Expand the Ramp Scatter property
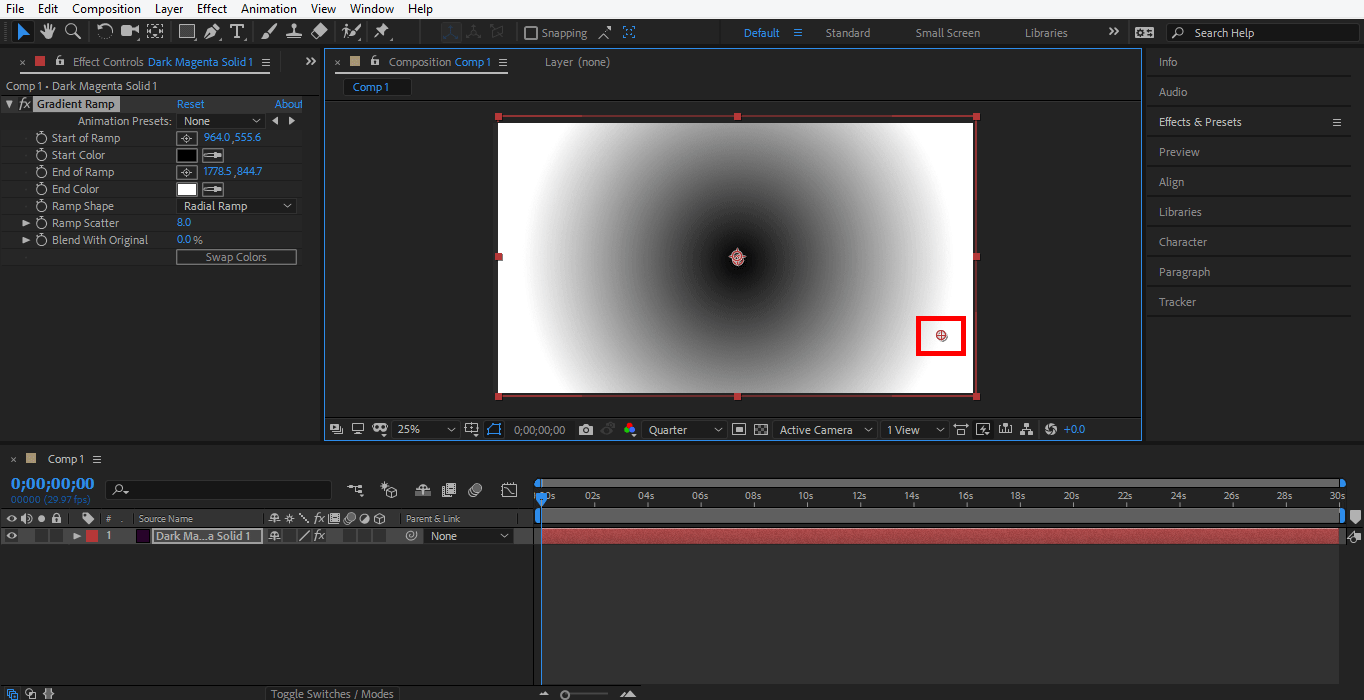The height and width of the screenshot is (700, 1364). coord(27,223)
